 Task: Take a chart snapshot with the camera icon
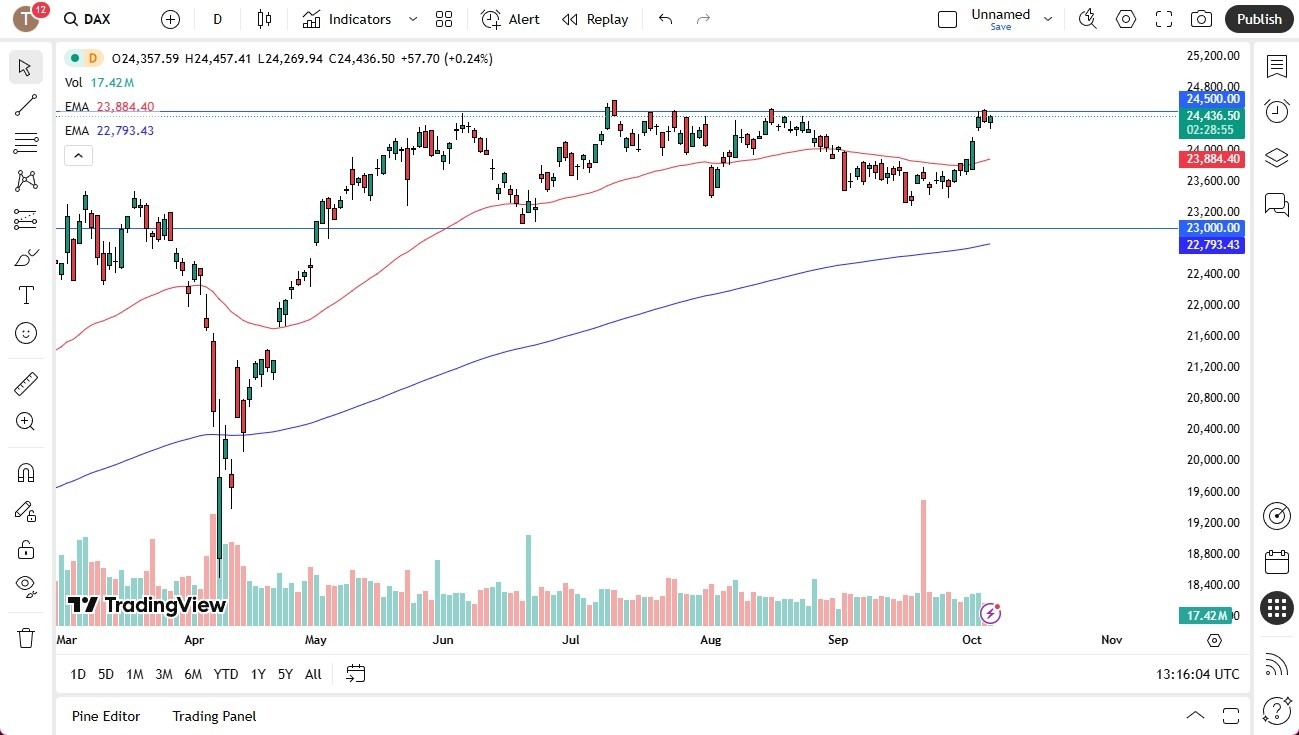1201,18
